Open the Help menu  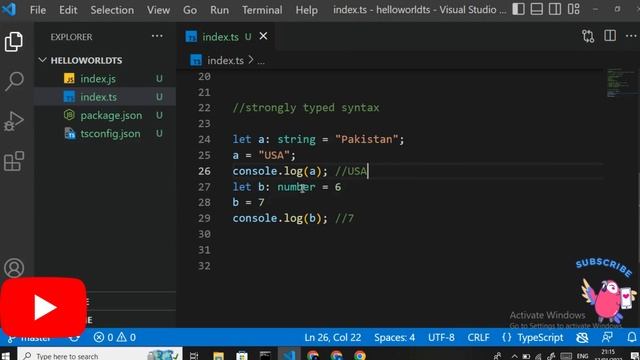tap(307, 10)
